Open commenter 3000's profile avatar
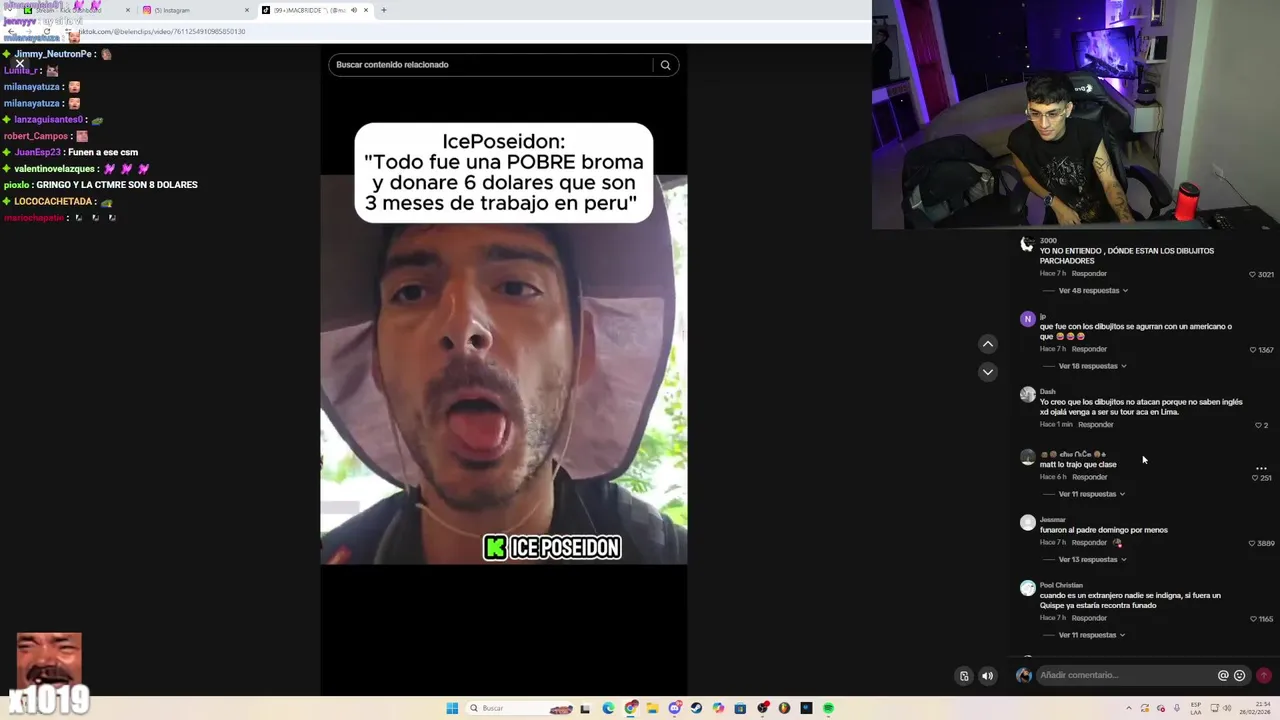Viewport: 1280px width, 720px height. [x=1027, y=244]
